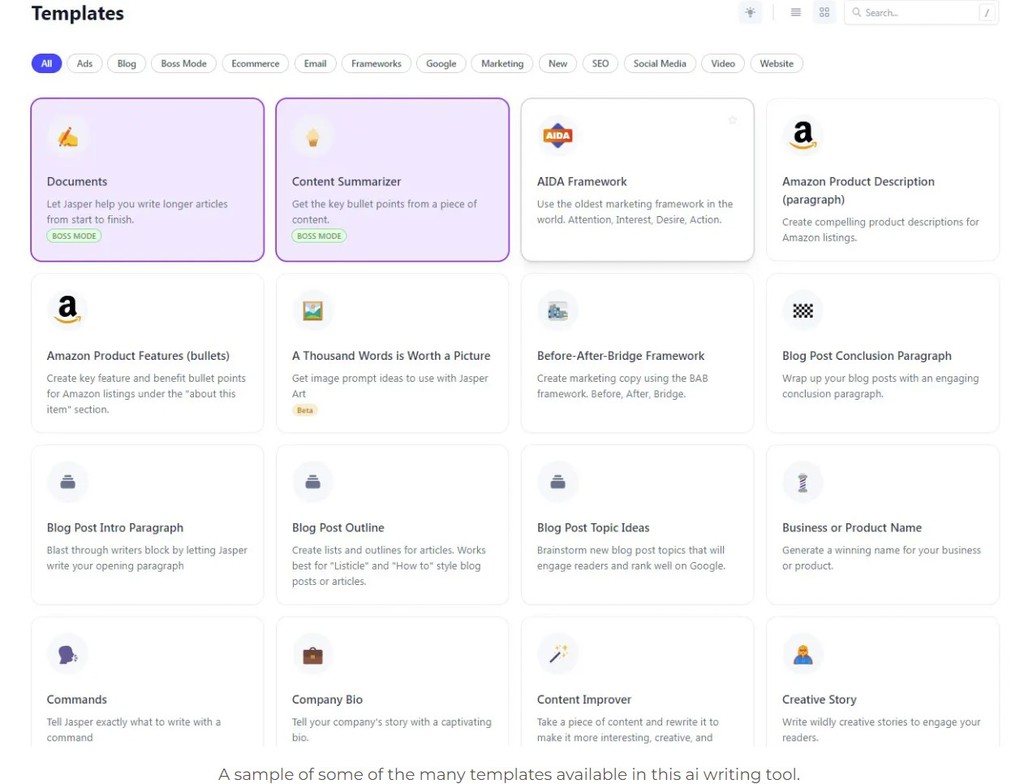The image size is (1024, 784).
Task: Open the Social Media category
Action: pos(659,63)
